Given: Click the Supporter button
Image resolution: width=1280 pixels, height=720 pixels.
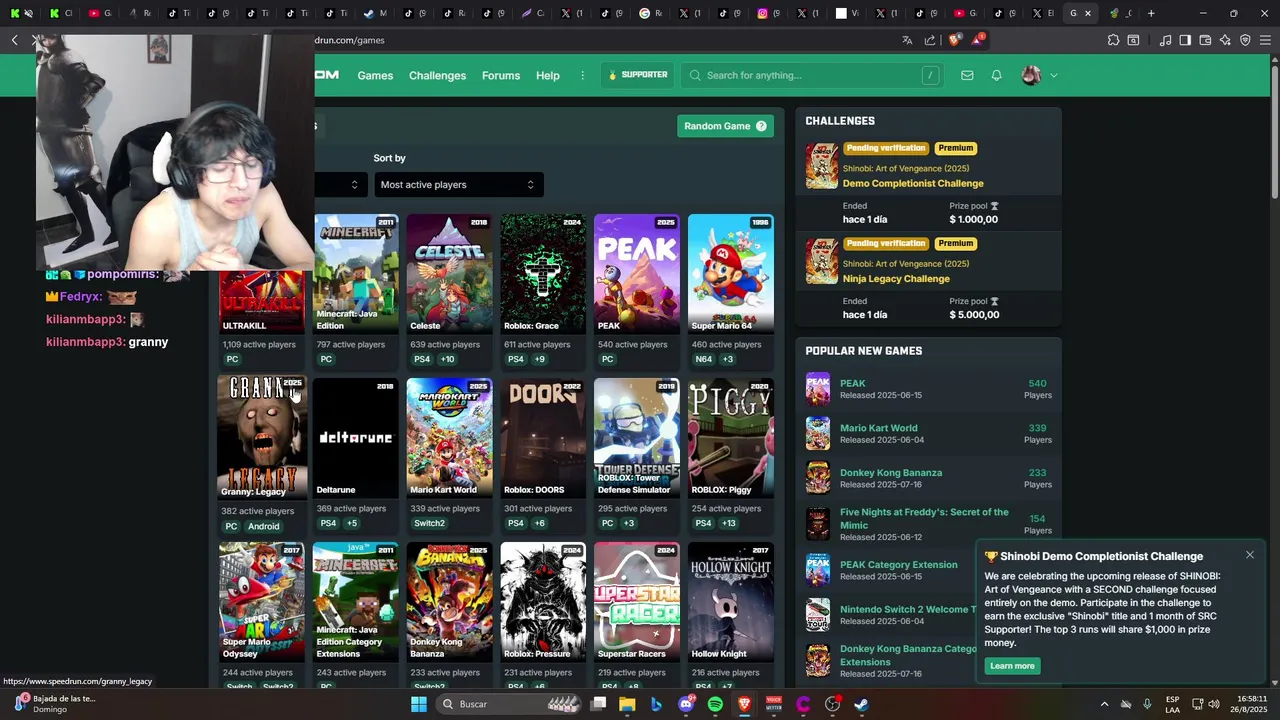Looking at the screenshot, I should click(637, 75).
